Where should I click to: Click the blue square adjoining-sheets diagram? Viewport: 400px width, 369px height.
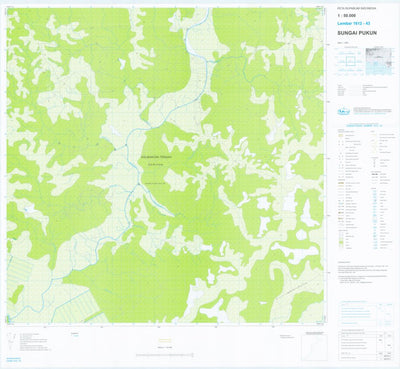pyautogui.click(x=350, y=62)
